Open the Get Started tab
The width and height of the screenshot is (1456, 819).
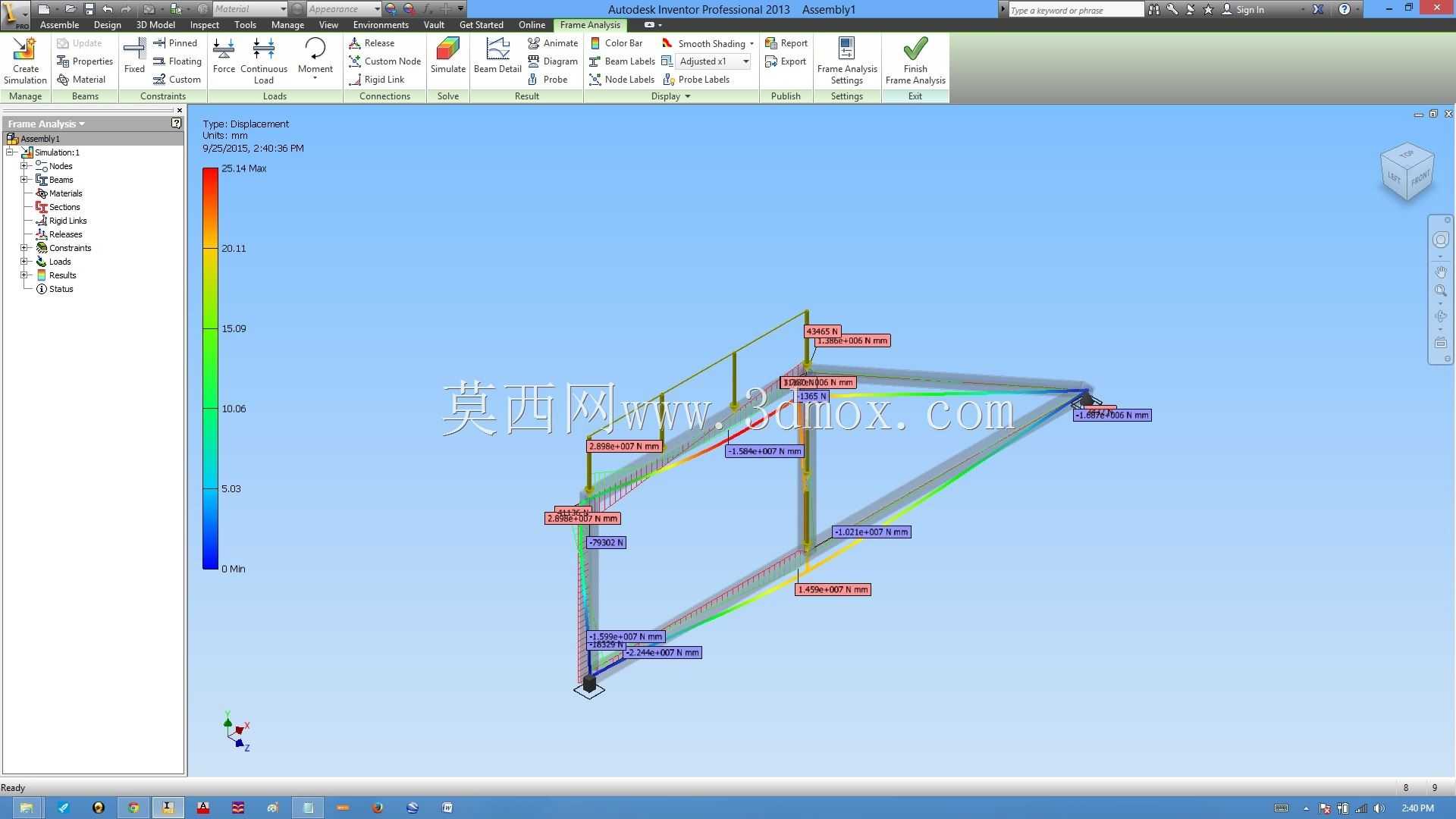point(482,25)
